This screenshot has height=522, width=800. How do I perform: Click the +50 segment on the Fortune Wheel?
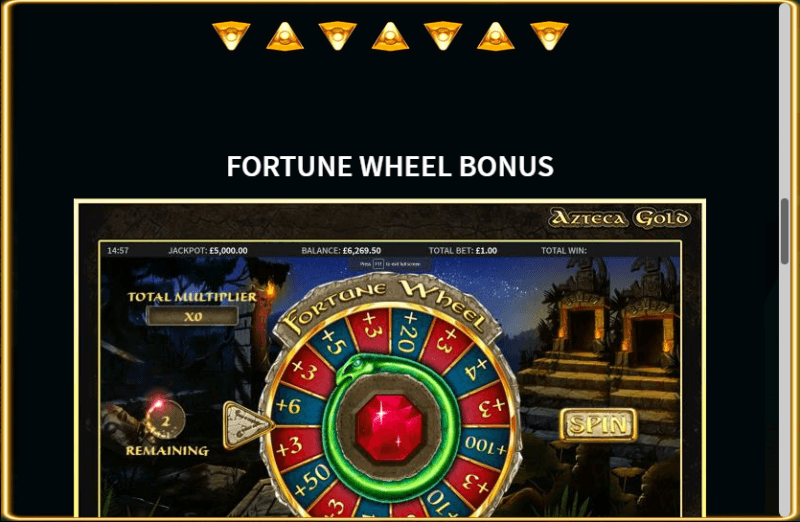coord(312,481)
